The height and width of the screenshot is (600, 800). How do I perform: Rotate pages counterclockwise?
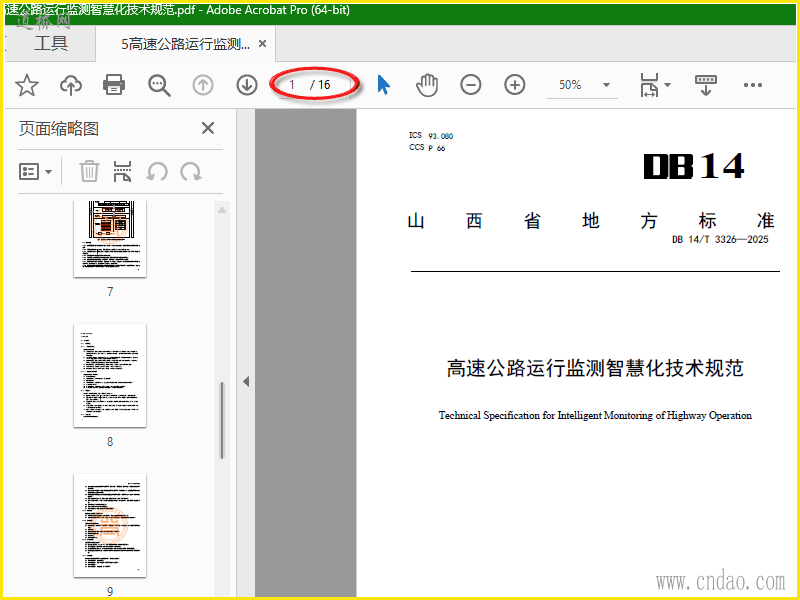pos(157,171)
